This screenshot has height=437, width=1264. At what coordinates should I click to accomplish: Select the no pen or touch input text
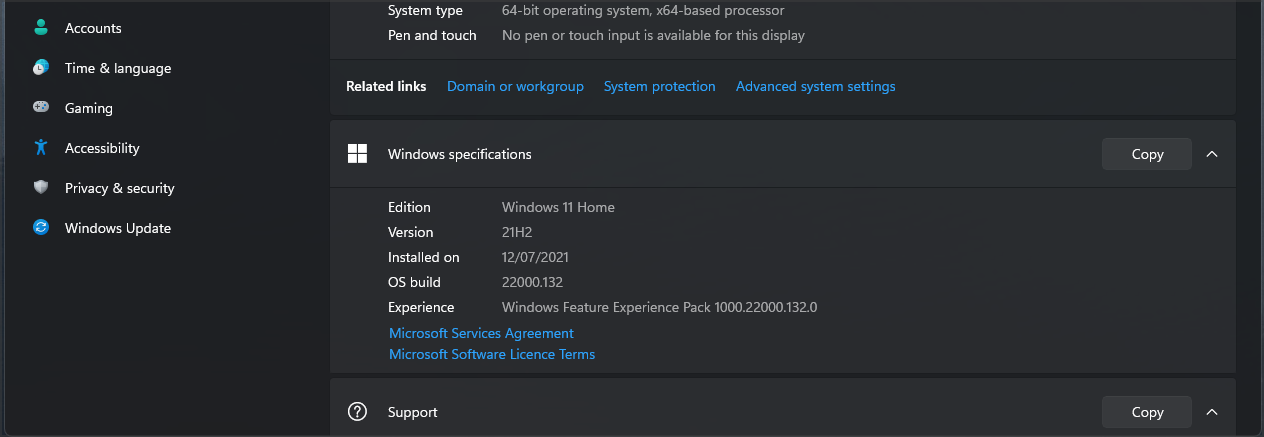click(x=653, y=35)
